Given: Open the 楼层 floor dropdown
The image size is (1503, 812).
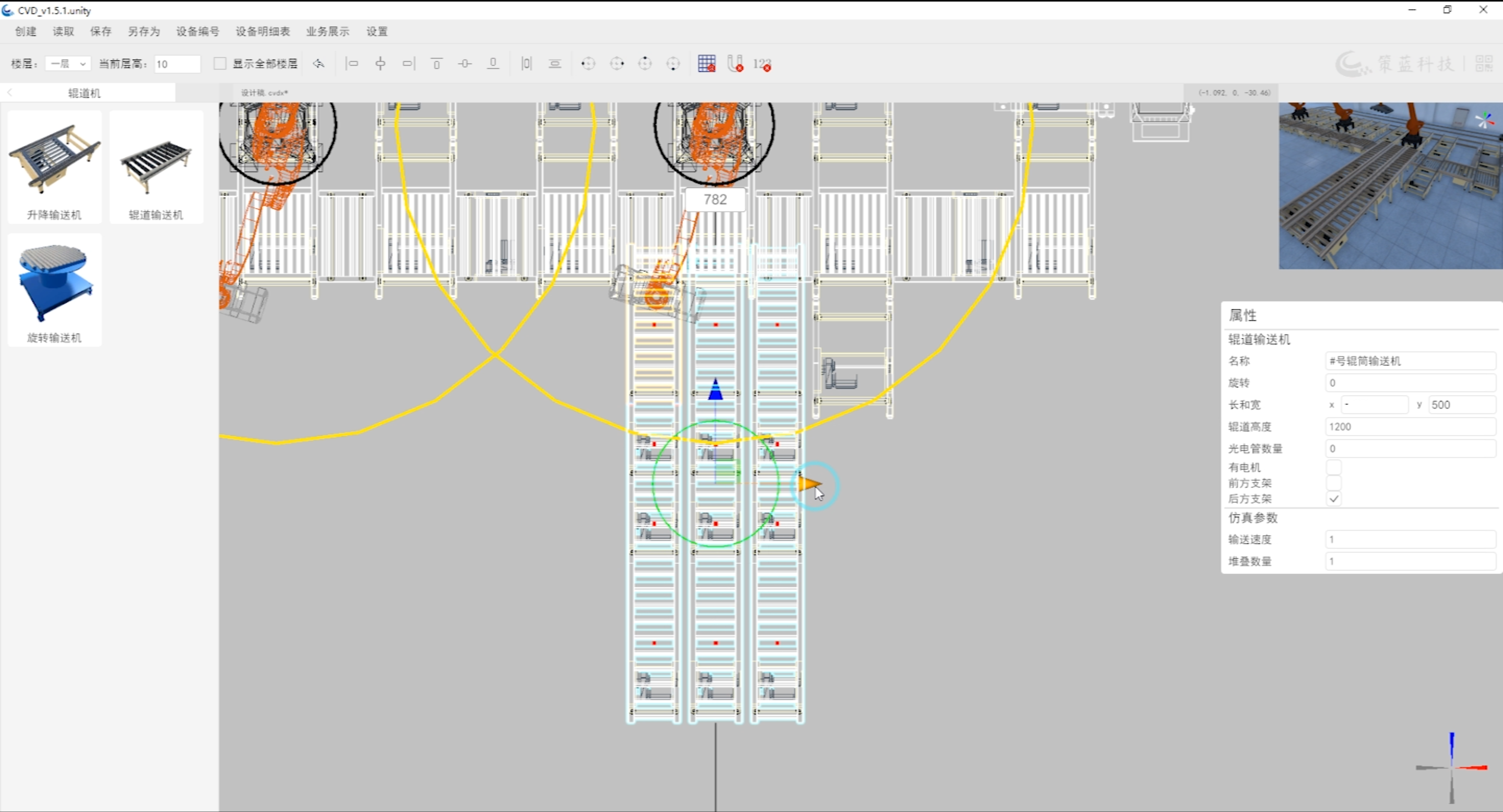Looking at the screenshot, I should [68, 64].
